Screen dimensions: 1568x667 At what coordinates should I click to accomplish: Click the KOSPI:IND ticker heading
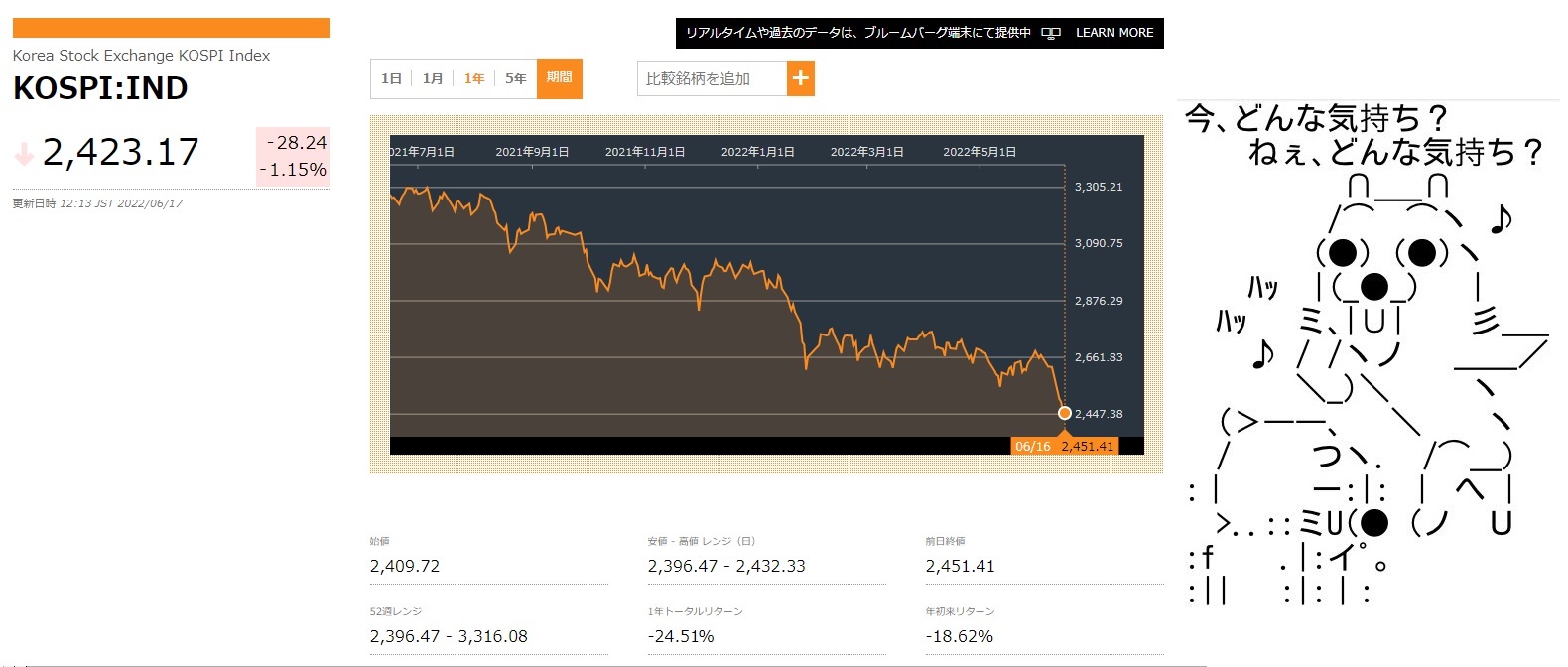(100, 88)
